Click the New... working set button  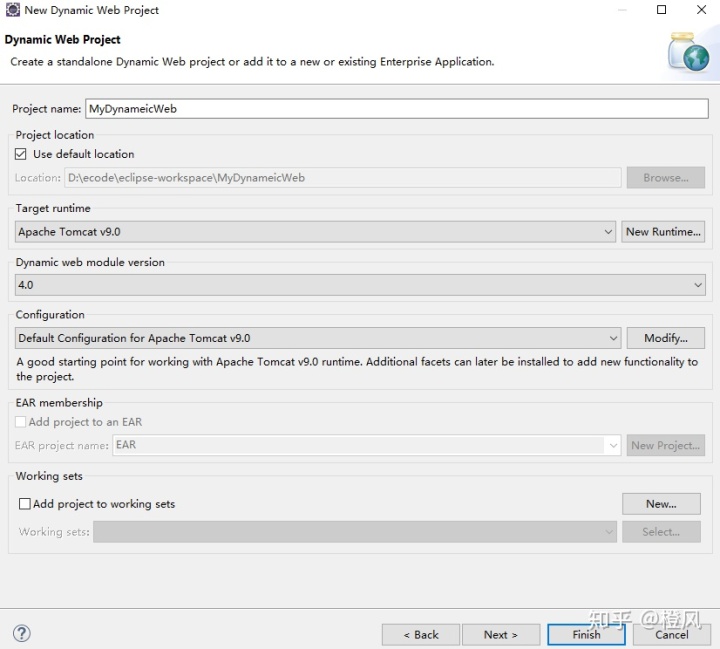661,504
